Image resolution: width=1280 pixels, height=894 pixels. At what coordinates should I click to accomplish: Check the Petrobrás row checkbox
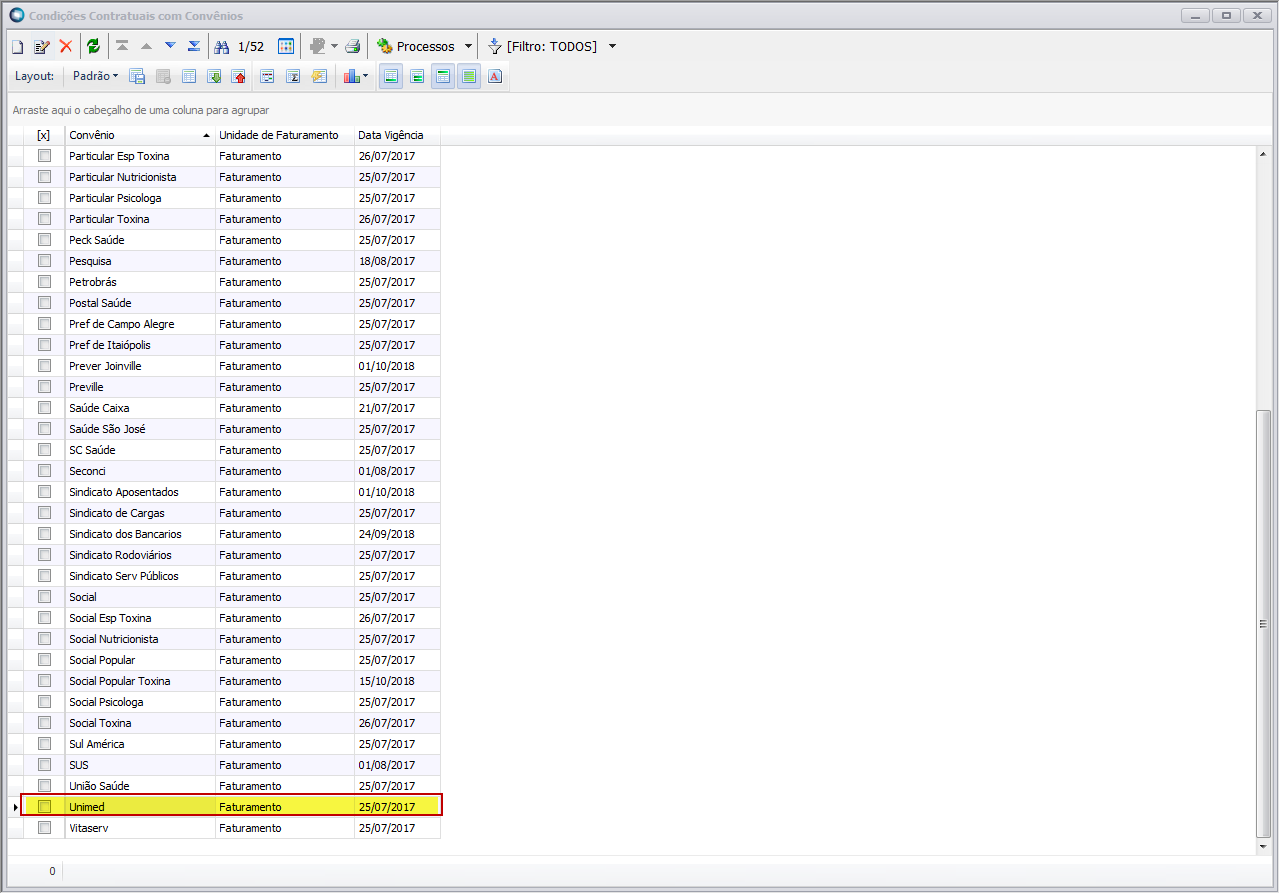click(44, 282)
